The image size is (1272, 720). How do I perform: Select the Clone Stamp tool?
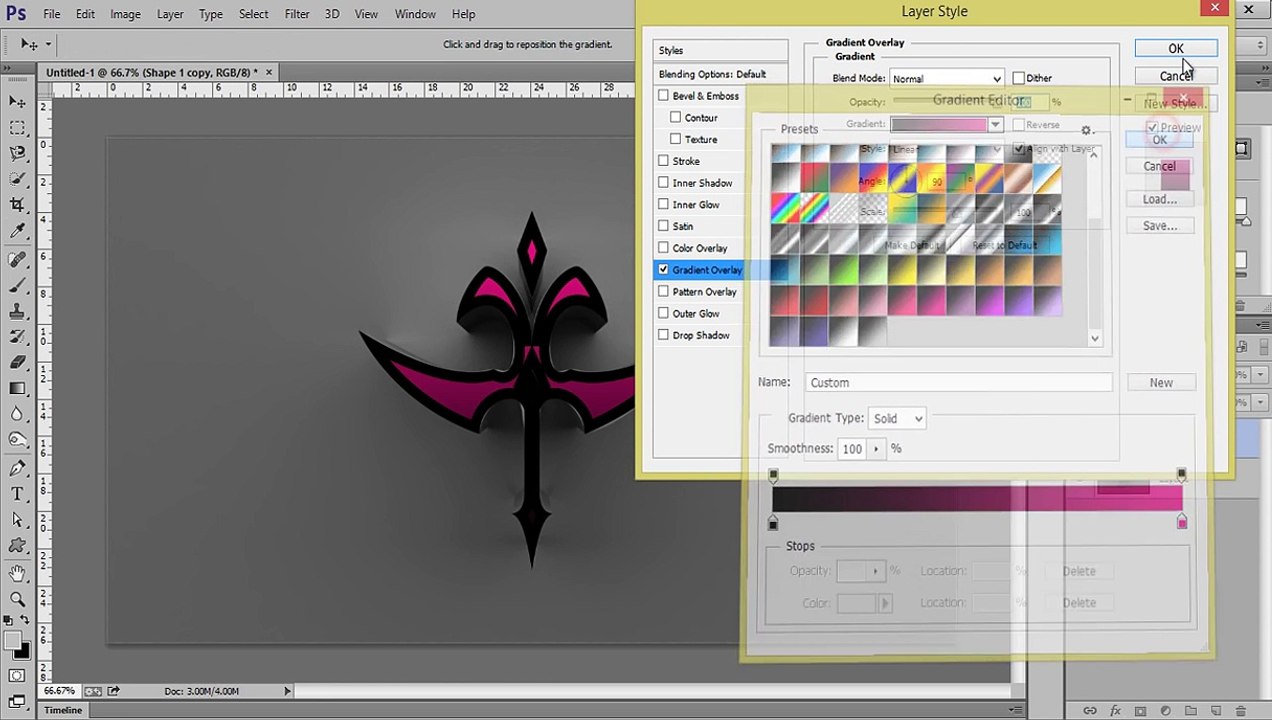pyautogui.click(x=18, y=311)
